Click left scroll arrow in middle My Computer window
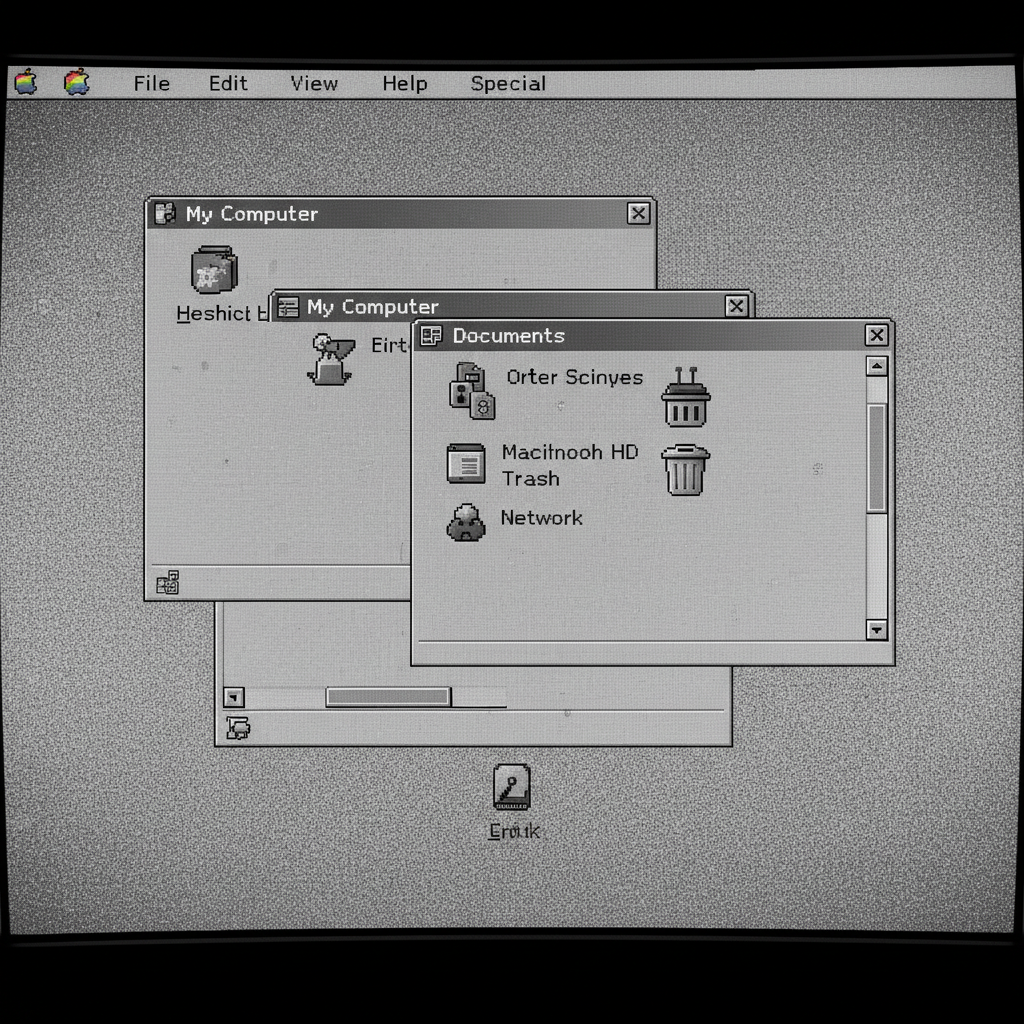Viewport: 1024px width, 1024px height. [x=234, y=697]
